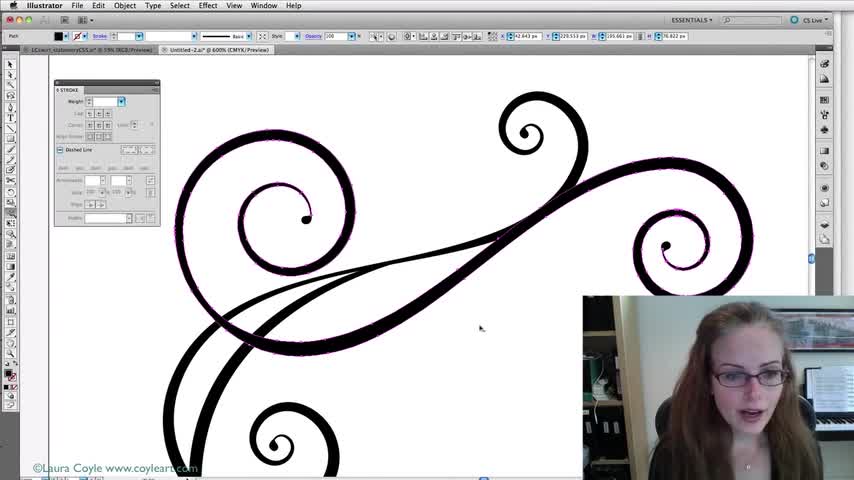854x480 pixels.
Task: Select the Scissors tool
Action: 10,181
